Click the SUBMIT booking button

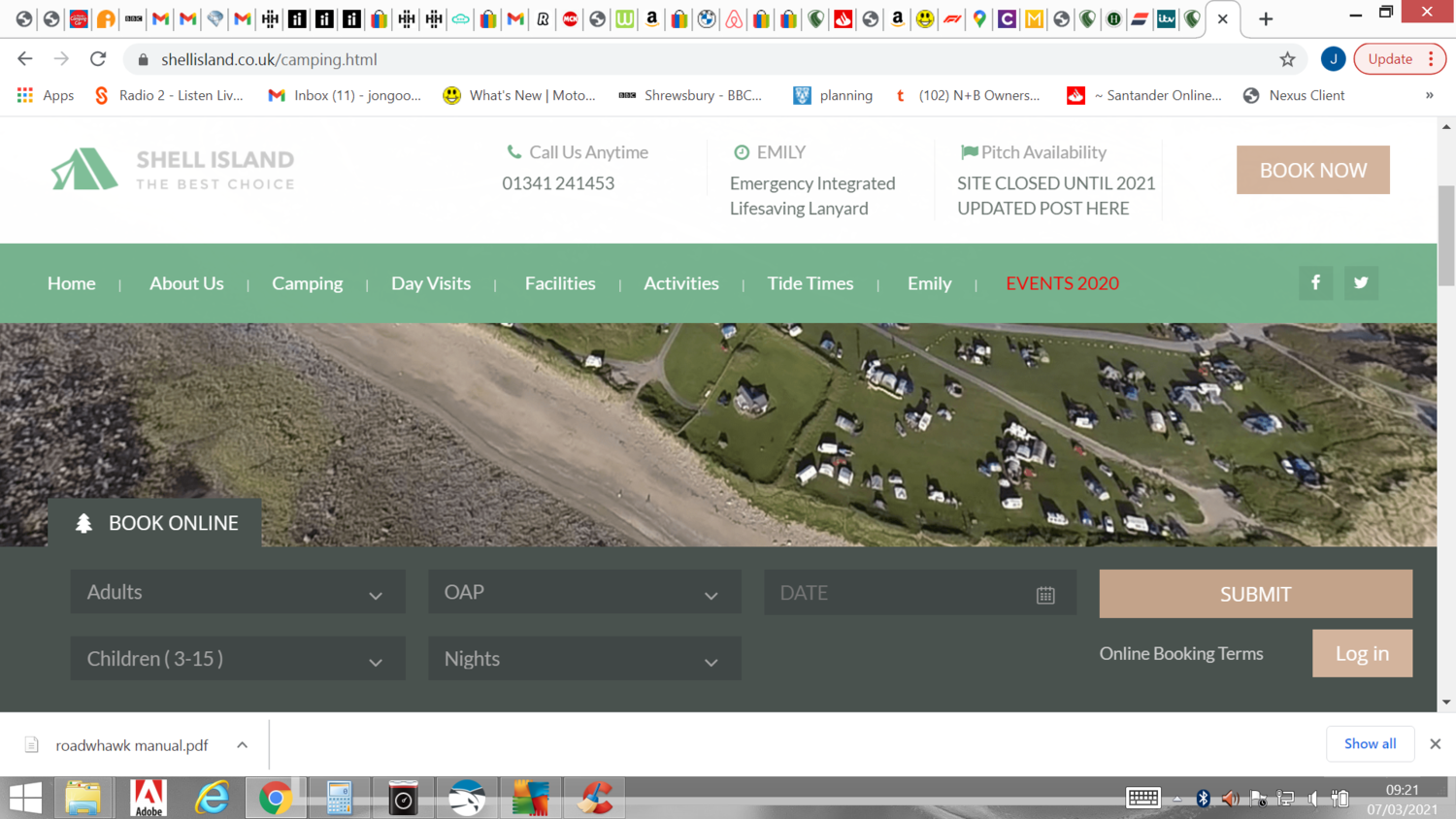(1256, 594)
